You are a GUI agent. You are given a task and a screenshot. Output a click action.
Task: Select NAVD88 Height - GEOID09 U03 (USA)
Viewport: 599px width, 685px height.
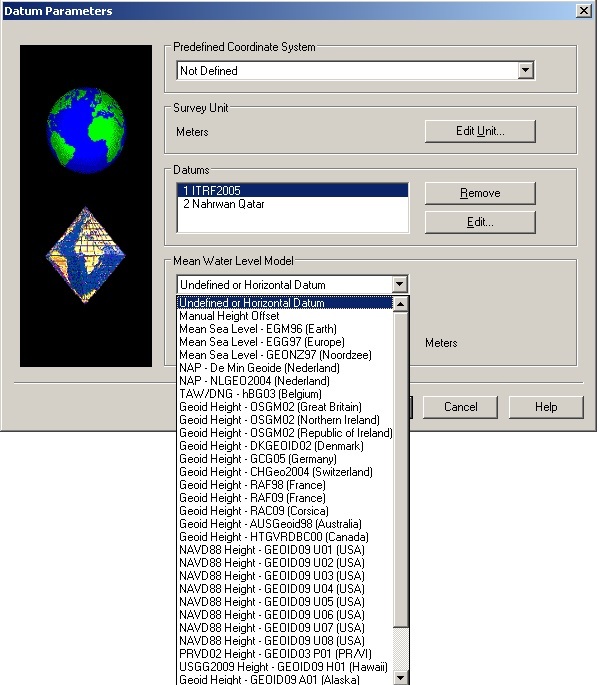click(x=285, y=576)
